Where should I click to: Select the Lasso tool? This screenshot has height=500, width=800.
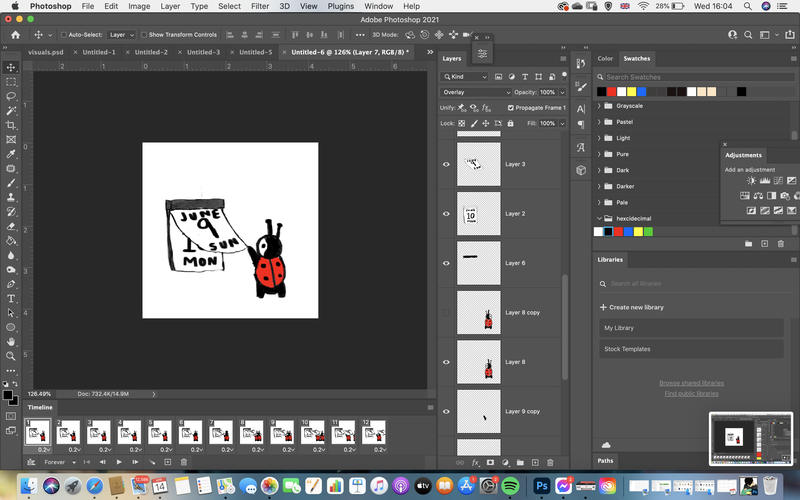click(x=11, y=96)
